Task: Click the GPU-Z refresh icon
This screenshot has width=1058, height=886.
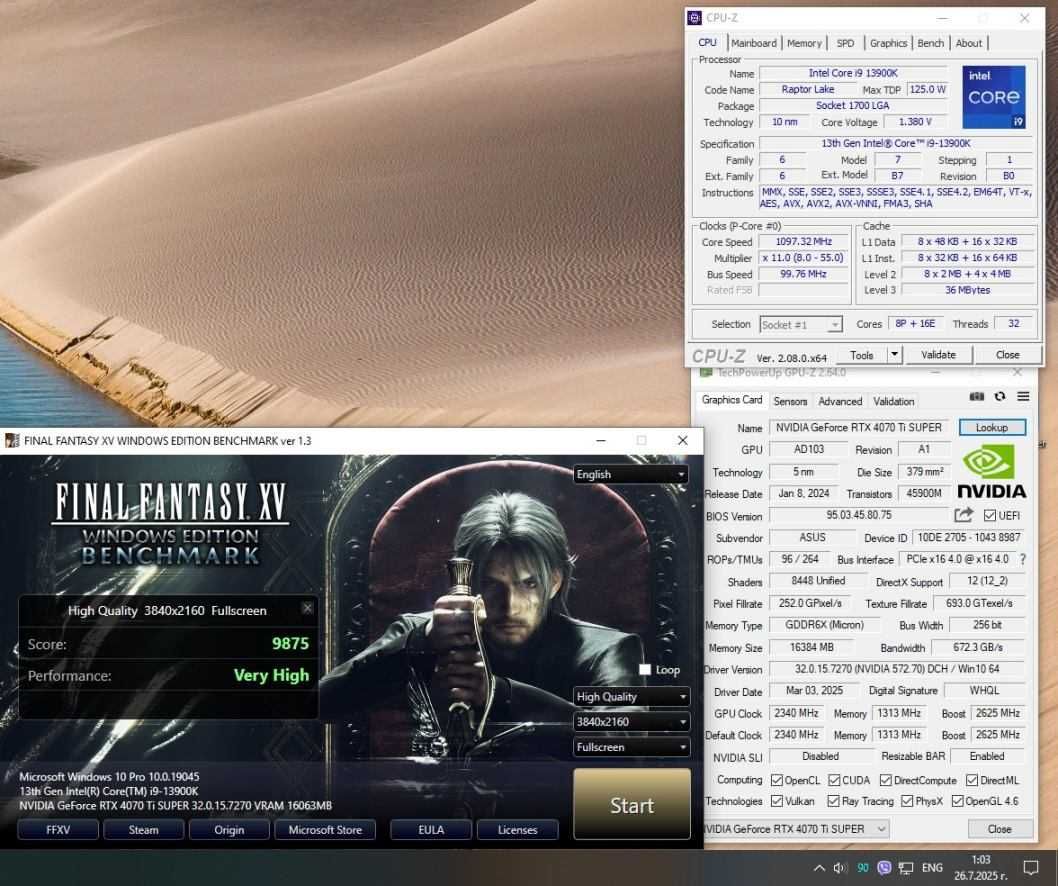Action: pos(1000,396)
